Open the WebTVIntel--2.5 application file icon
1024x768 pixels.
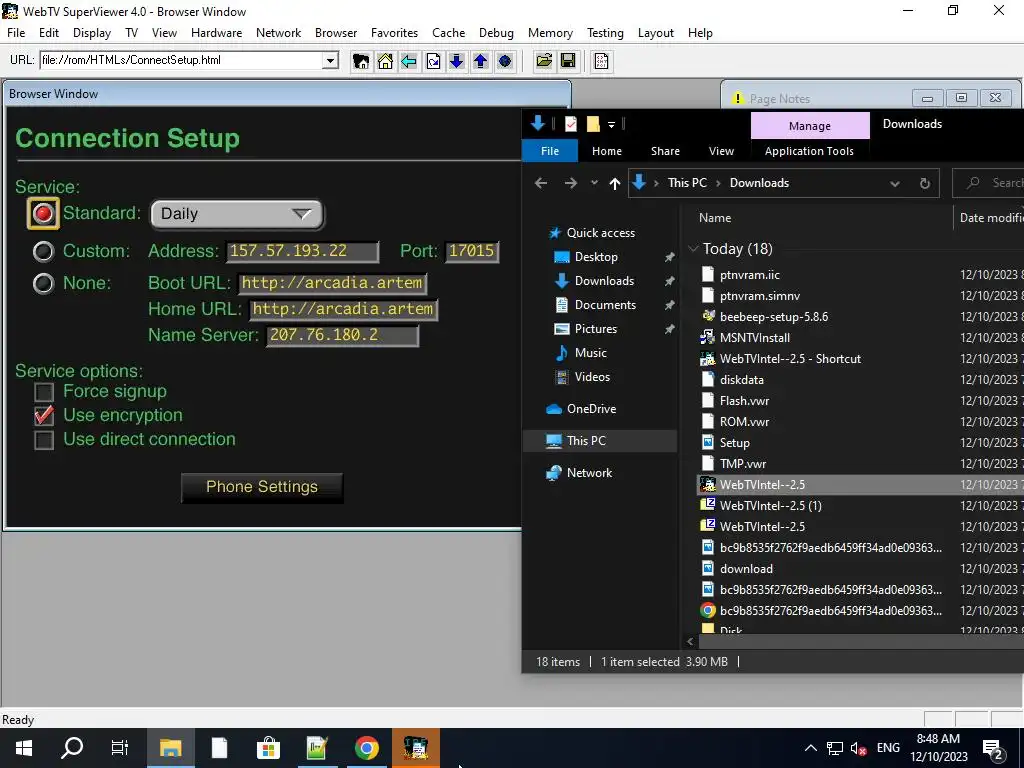(708, 485)
